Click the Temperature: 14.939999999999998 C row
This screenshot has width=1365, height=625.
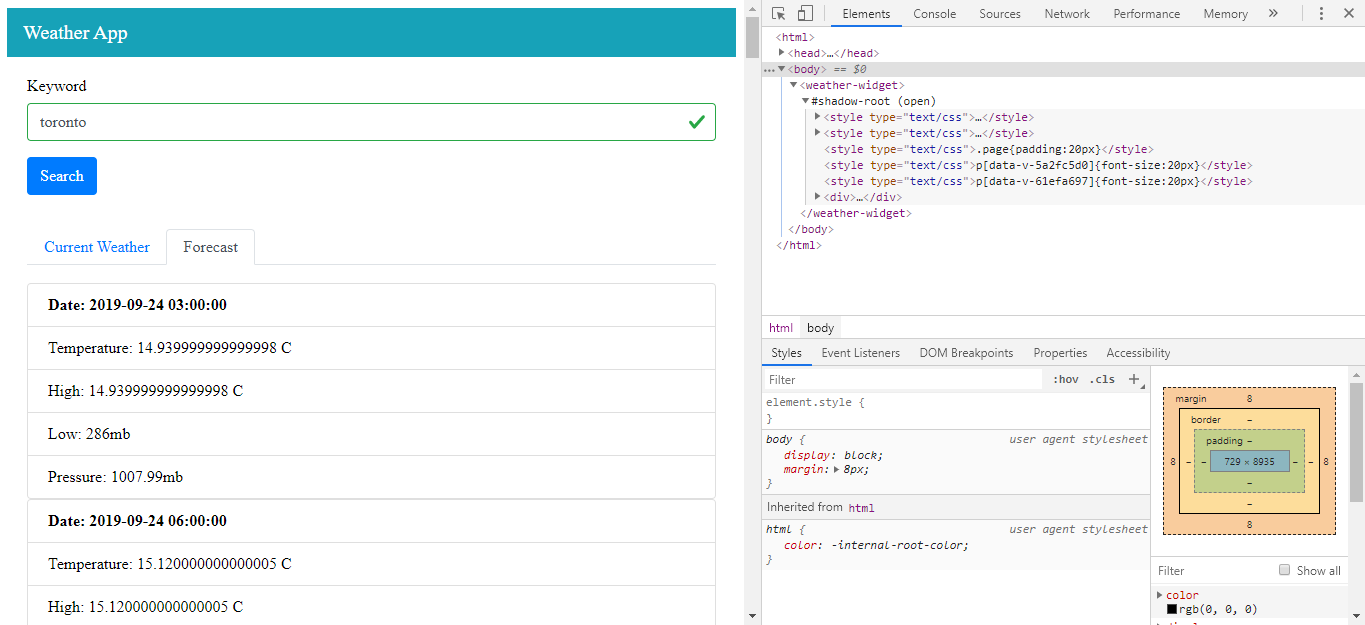pyautogui.click(x=371, y=348)
